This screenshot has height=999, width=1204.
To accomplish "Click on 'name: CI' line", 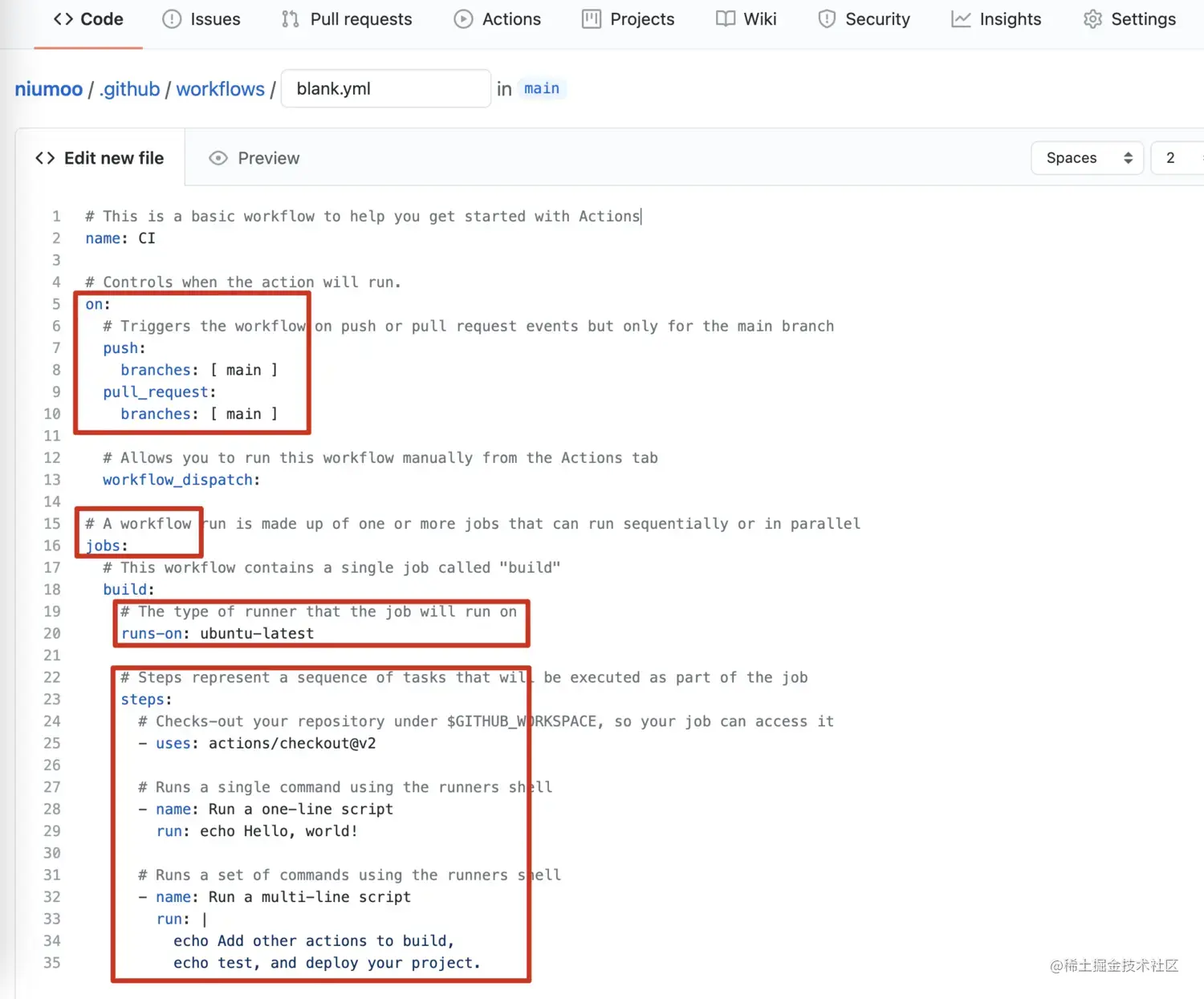I will point(120,238).
